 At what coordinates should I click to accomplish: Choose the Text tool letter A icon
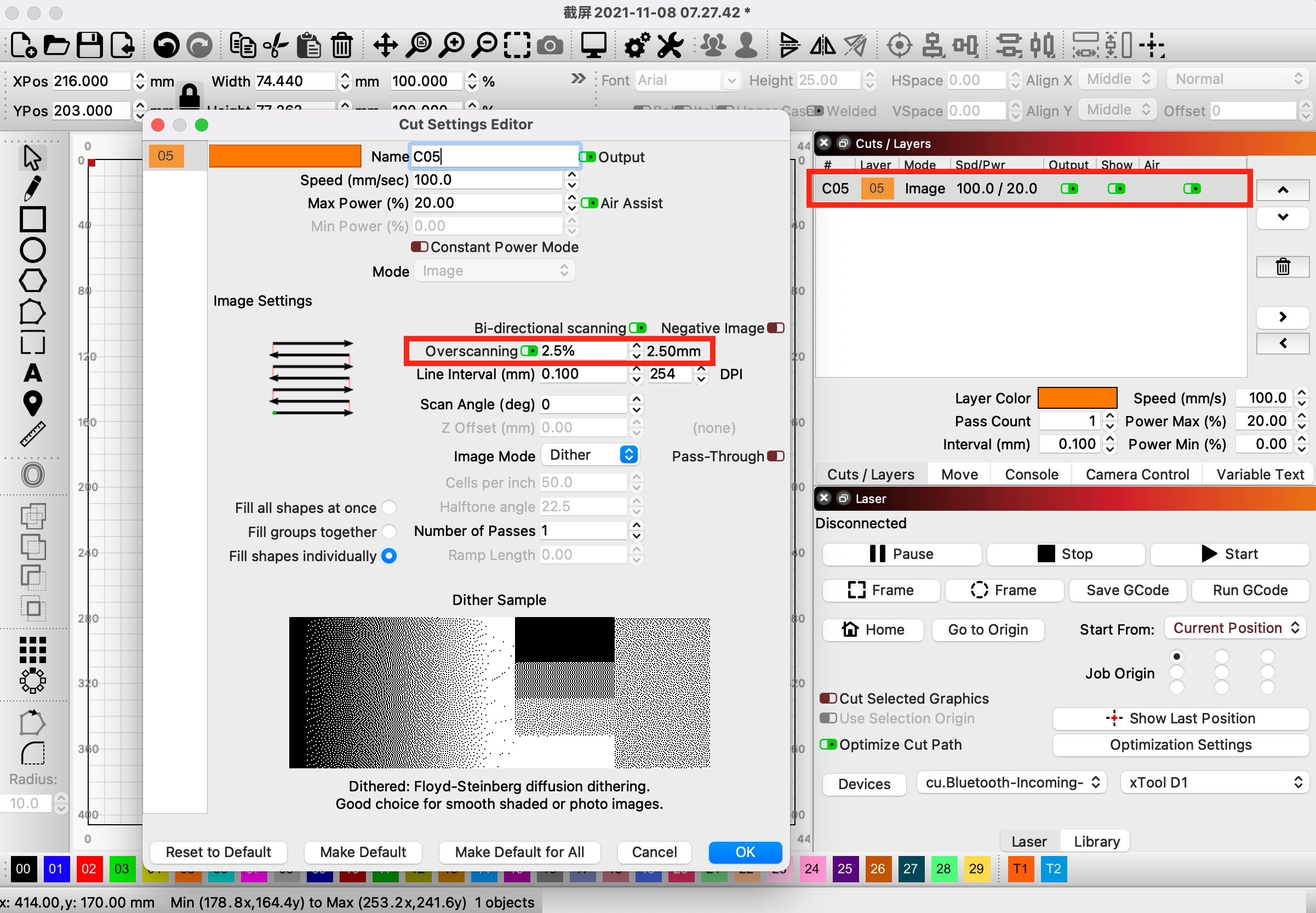pos(32,373)
